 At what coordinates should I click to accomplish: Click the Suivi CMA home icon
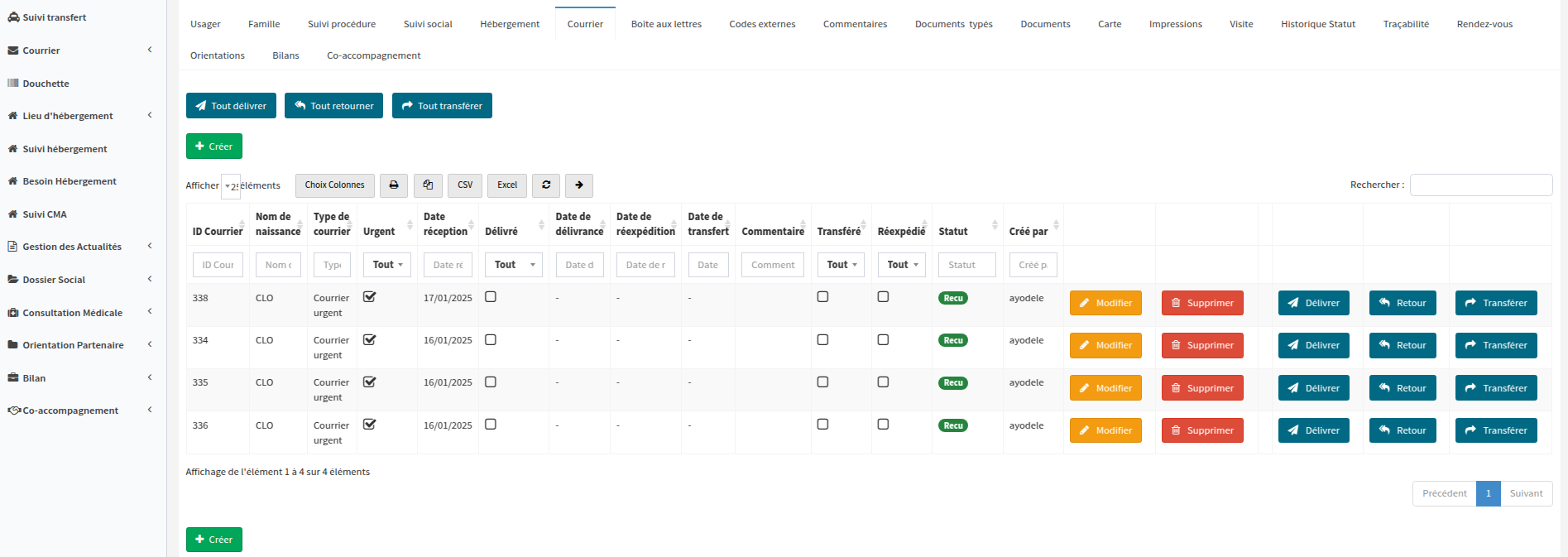[13, 214]
